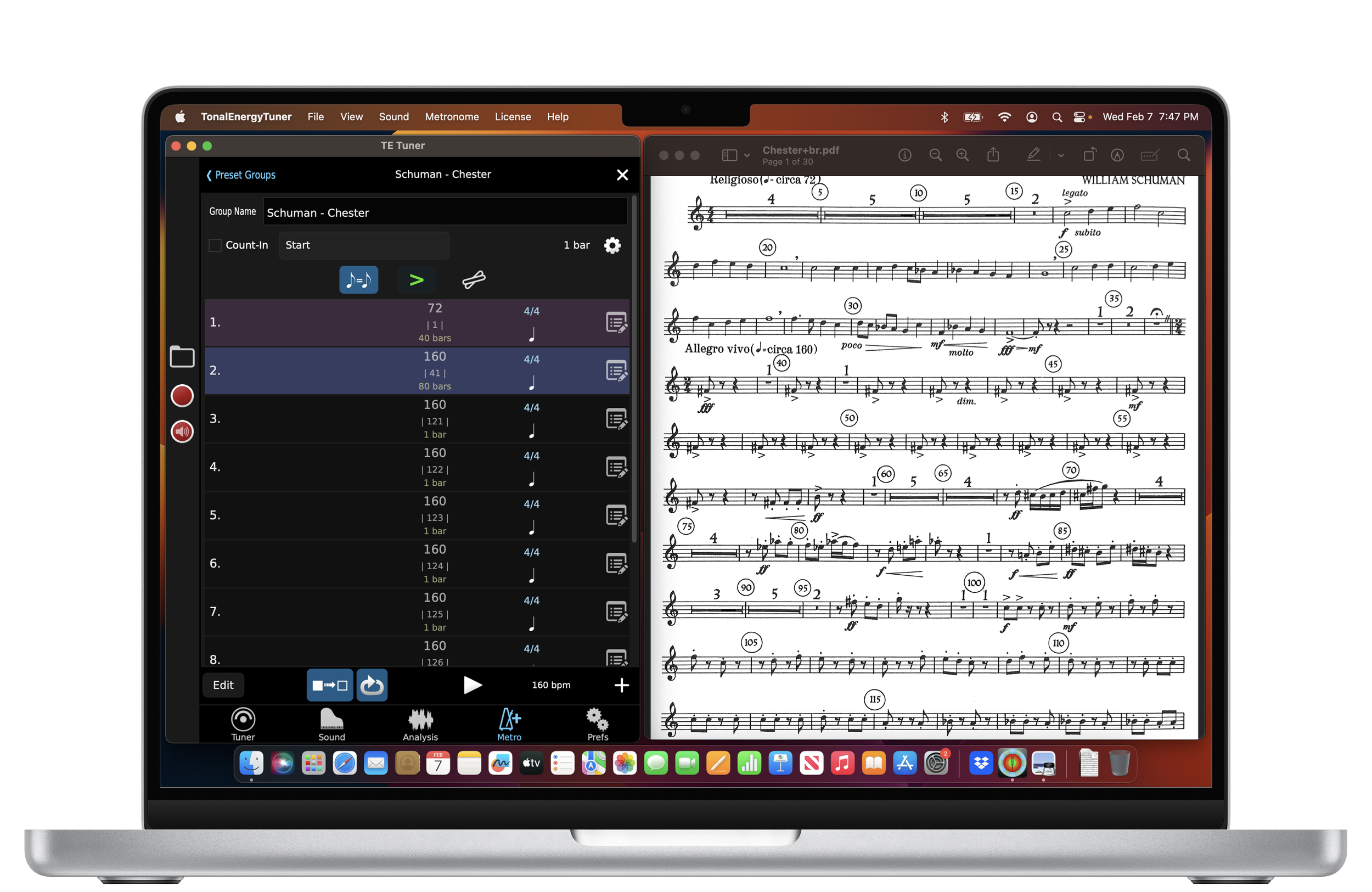Switch to the Analysis tab
This screenshot has width=1372, height=892.
pyautogui.click(x=420, y=724)
